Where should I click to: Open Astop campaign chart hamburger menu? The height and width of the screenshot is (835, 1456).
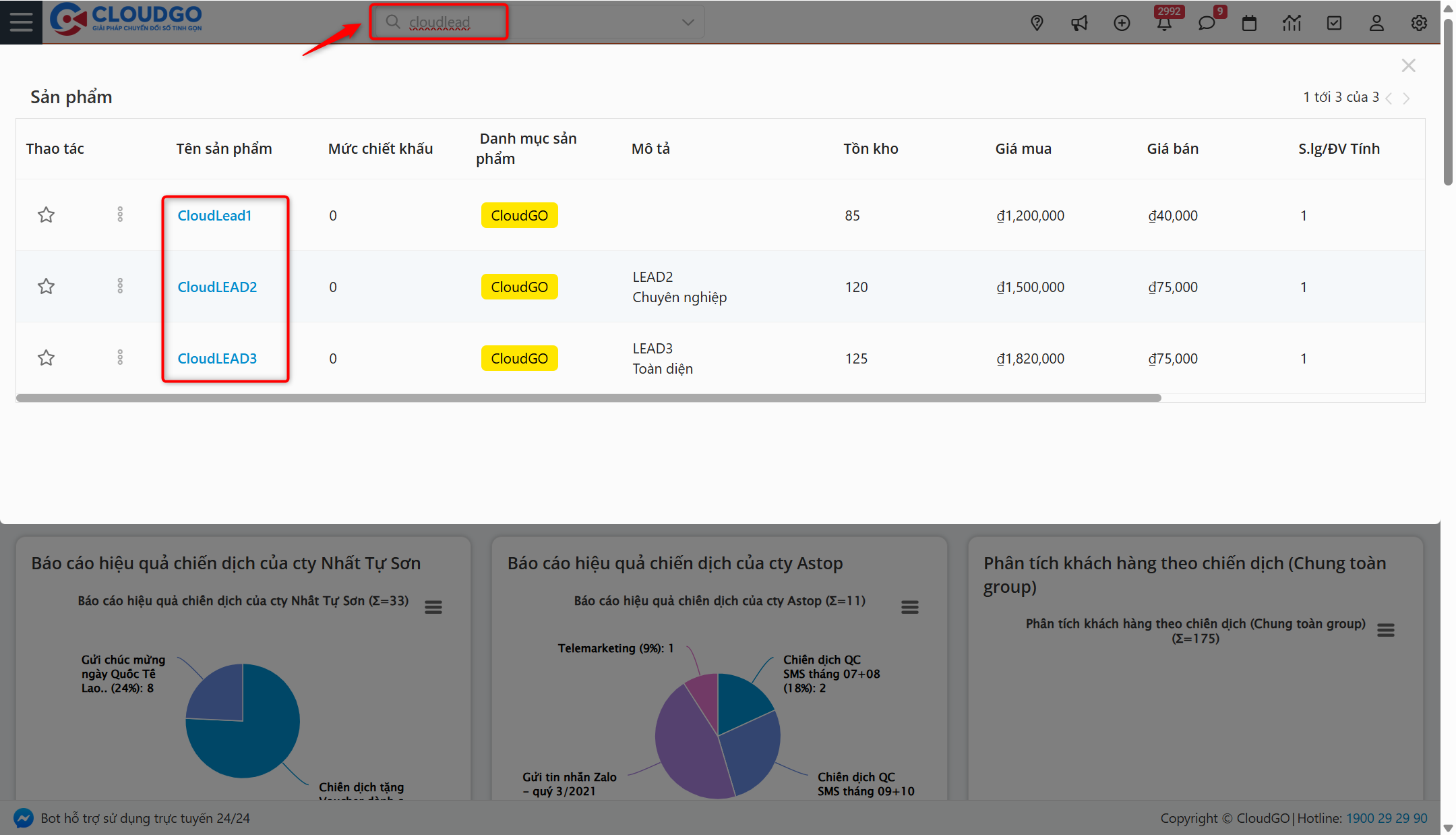pos(910,607)
